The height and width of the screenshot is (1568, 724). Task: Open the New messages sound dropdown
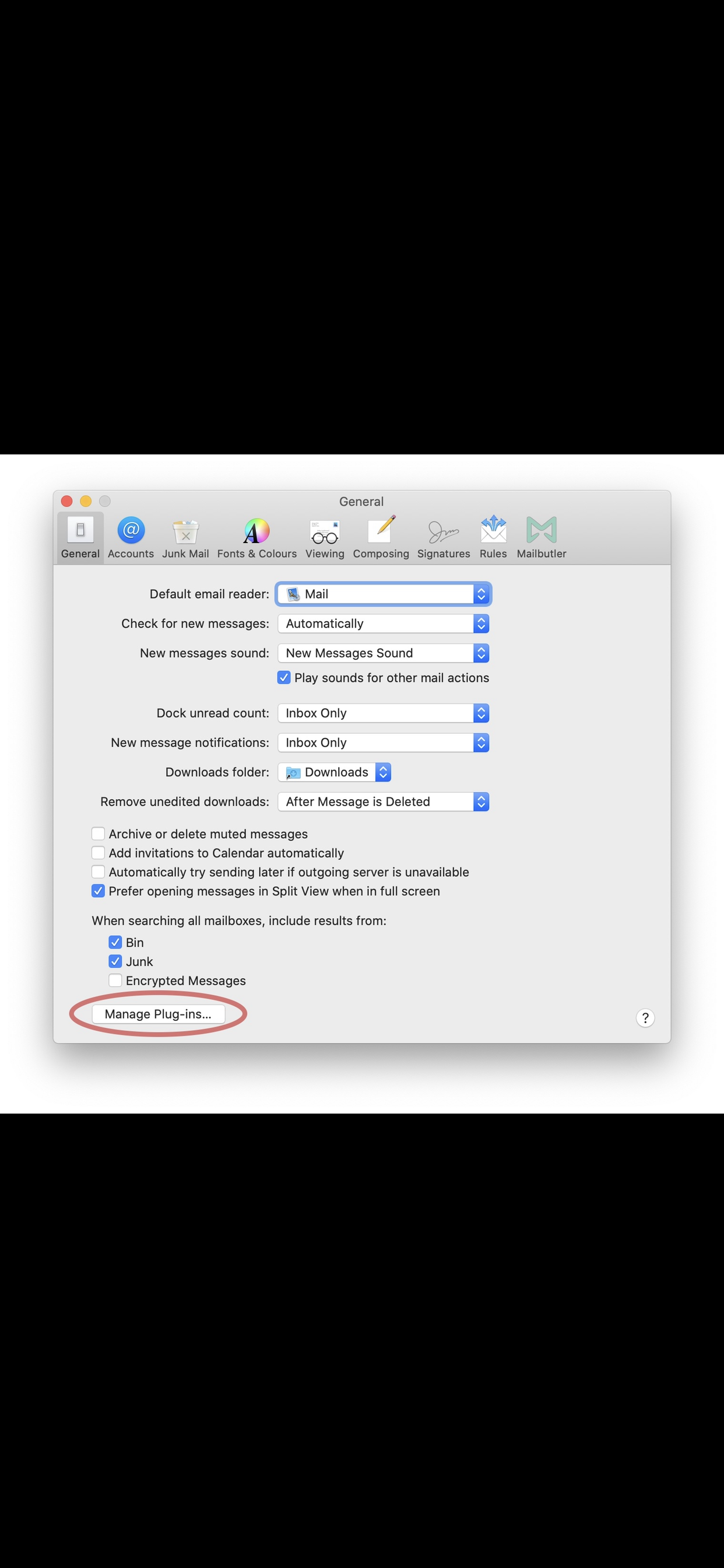click(384, 653)
